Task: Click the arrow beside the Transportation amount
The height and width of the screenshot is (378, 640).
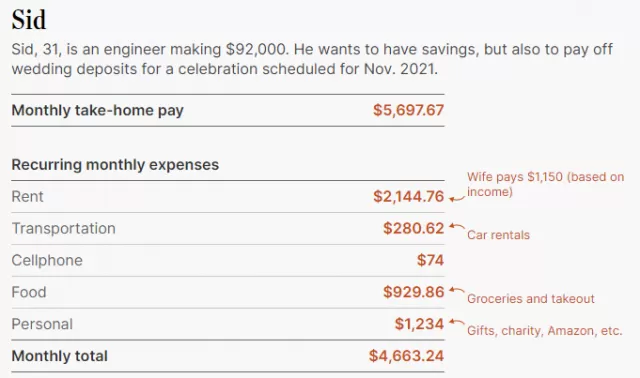Action: pyautogui.click(x=457, y=226)
